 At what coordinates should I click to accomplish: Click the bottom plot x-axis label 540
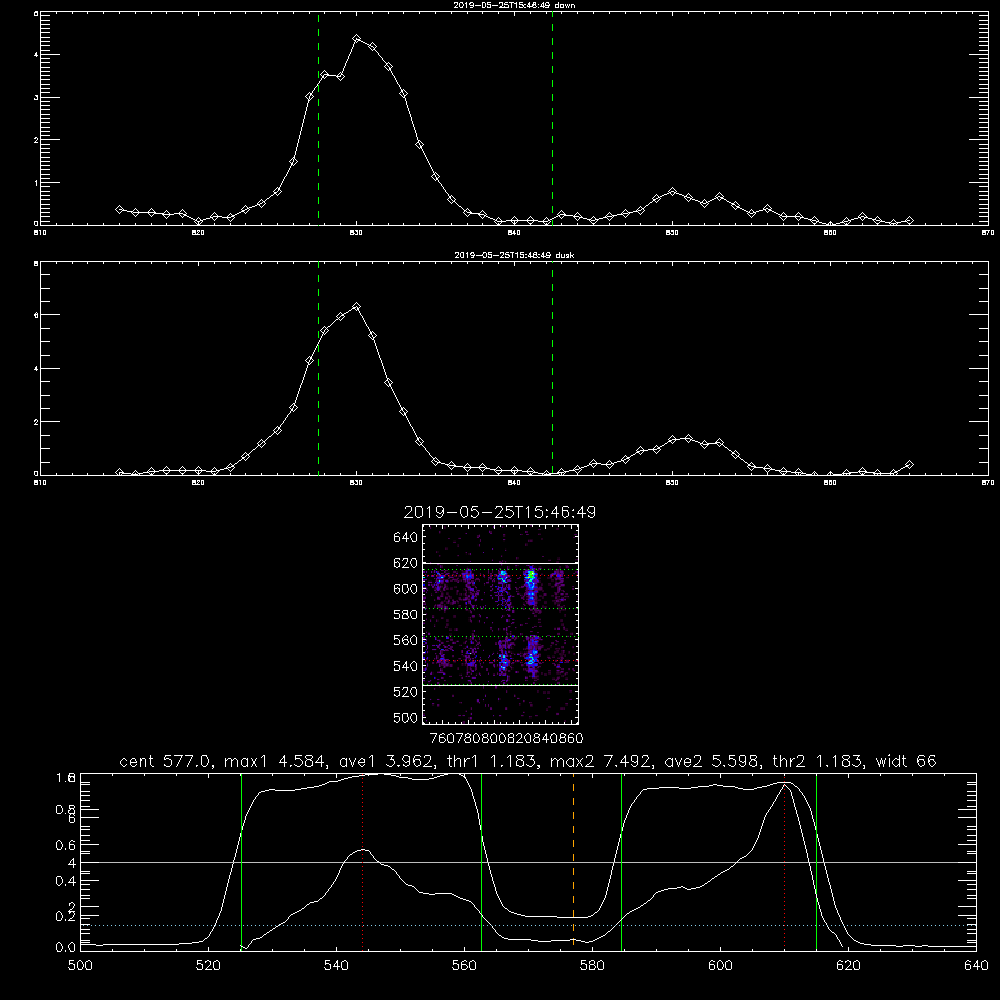(x=336, y=966)
